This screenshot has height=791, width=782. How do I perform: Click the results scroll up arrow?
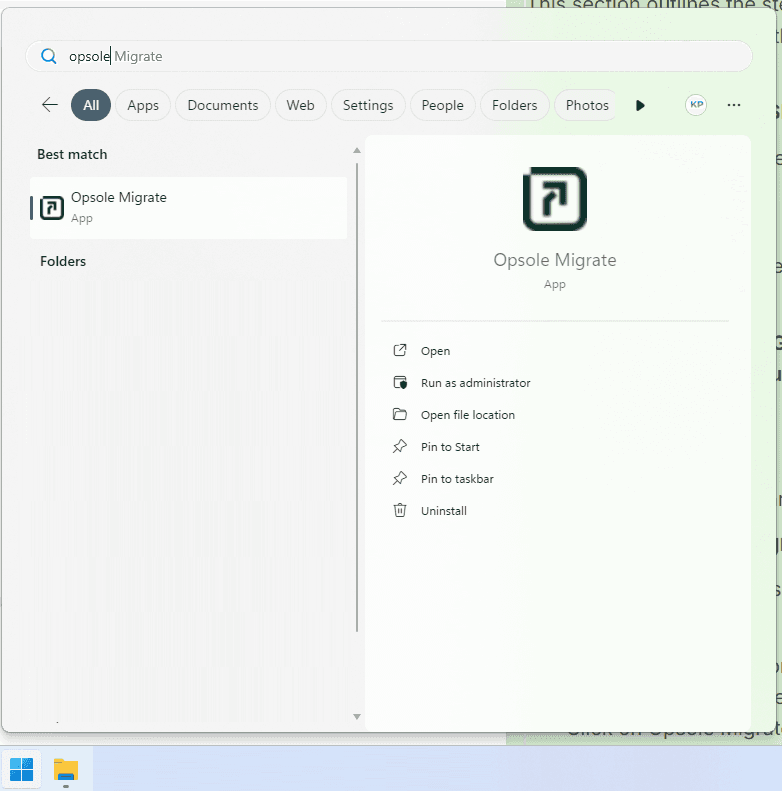(x=357, y=150)
